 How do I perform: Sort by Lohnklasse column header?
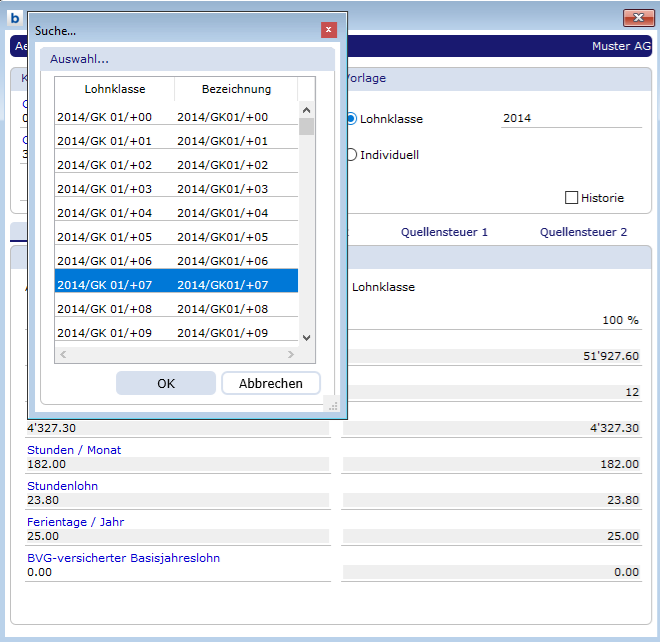[114, 89]
